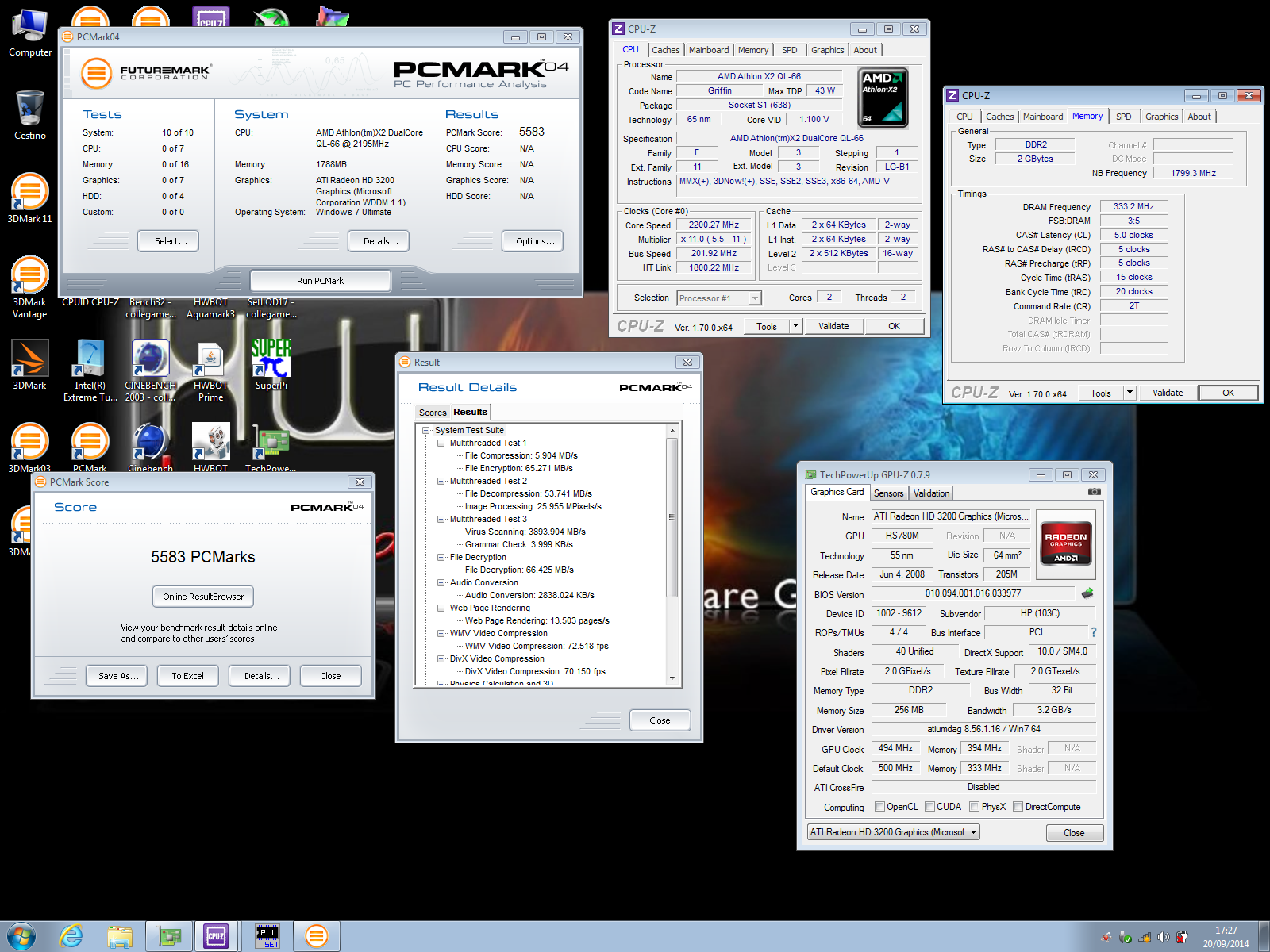Image resolution: width=1270 pixels, height=952 pixels.
Task: Open Internet Explorer from the taskbar
Action: tap(71, 936)
